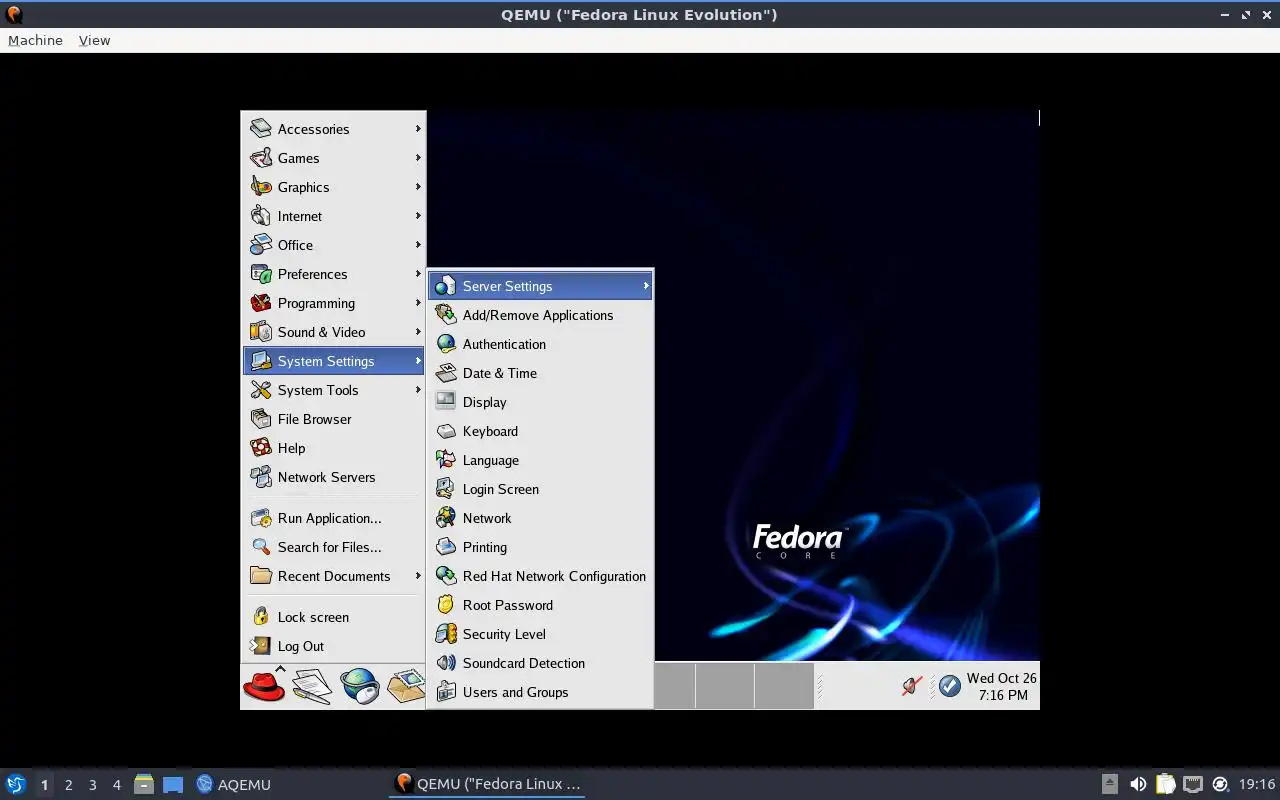This screenshot has height=800, width=1280.
Task: Click the host taskbar clock 19:16
Action: coord(1257,784)
